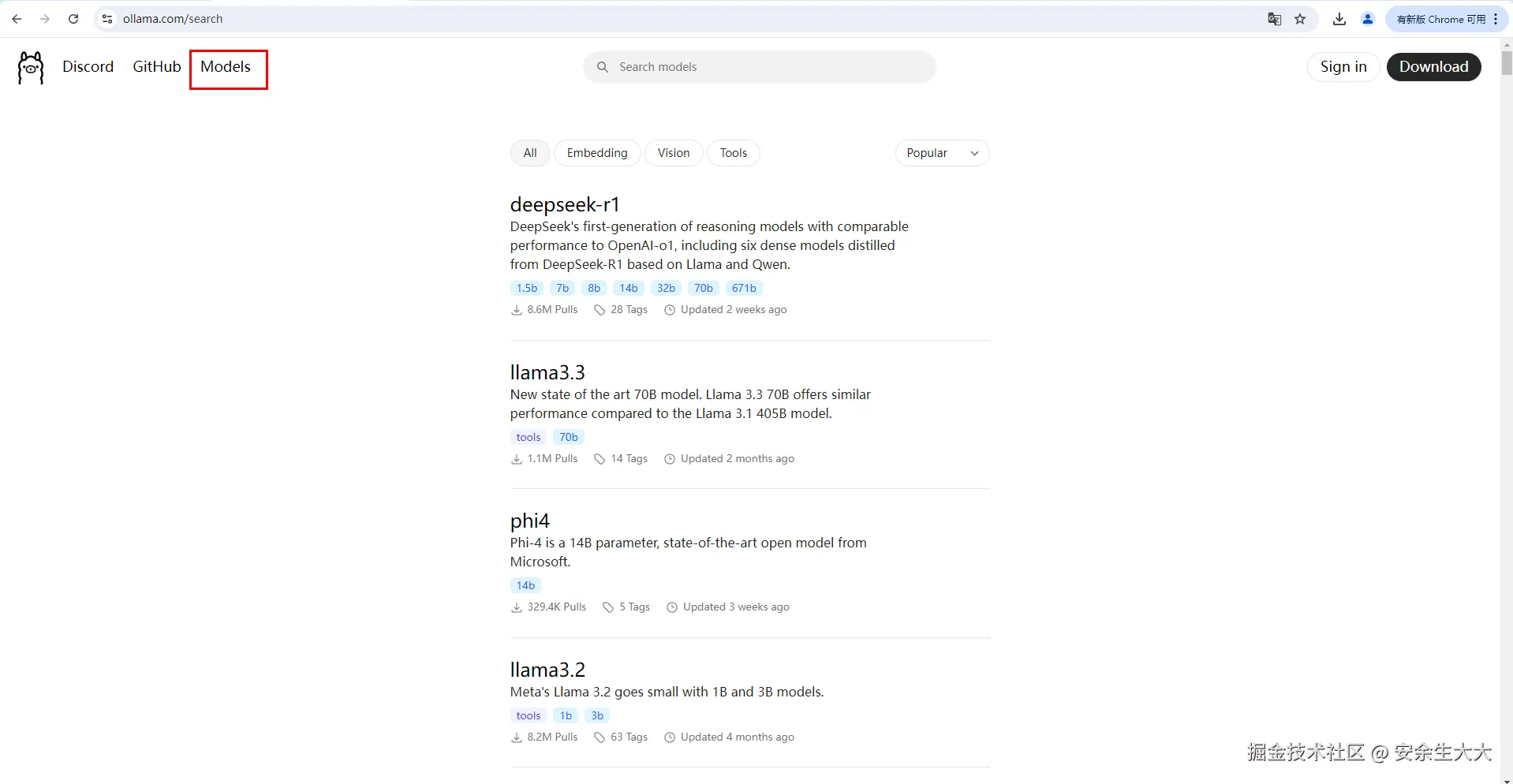1513x784 pixels.
Task: Open the deepseek-r1 model
Action: (565, 204)
